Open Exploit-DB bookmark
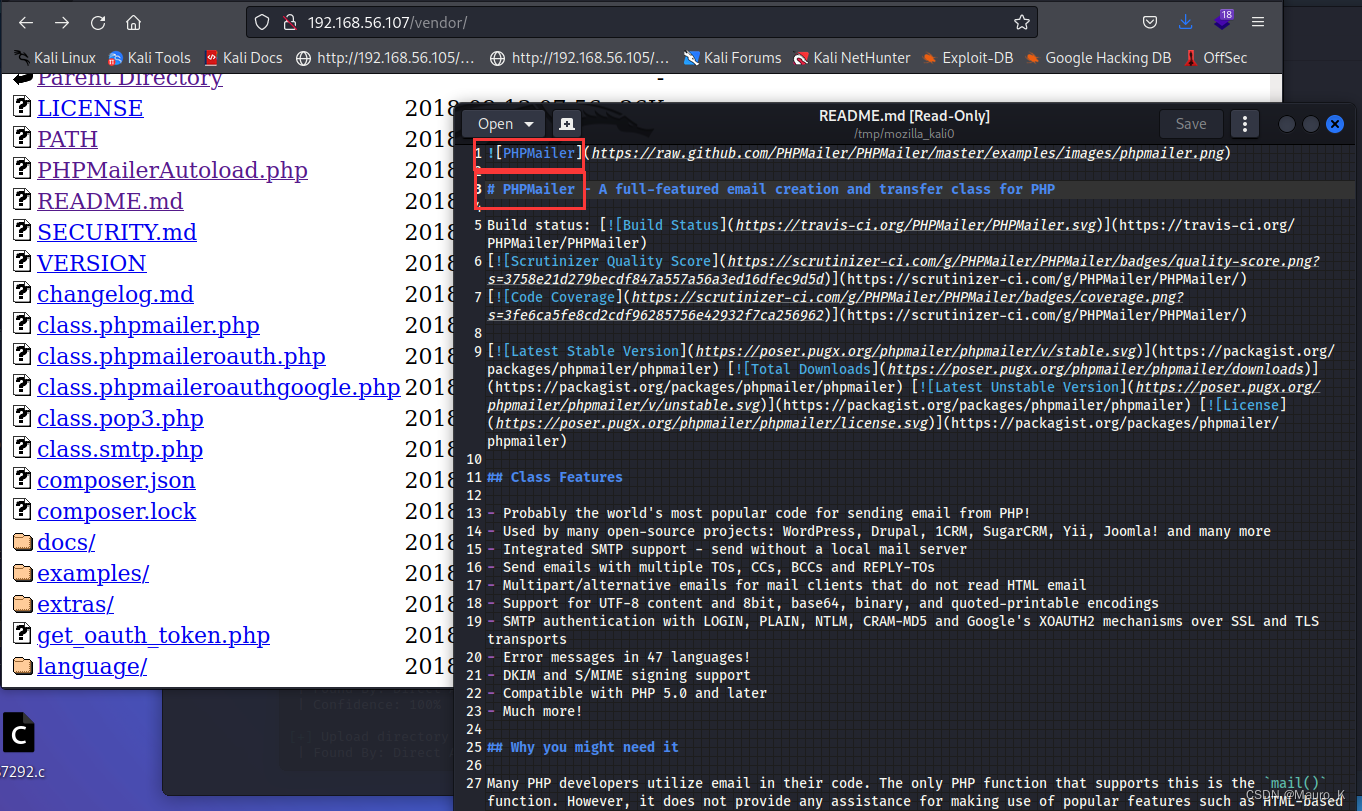 click(x=968, y=58)
